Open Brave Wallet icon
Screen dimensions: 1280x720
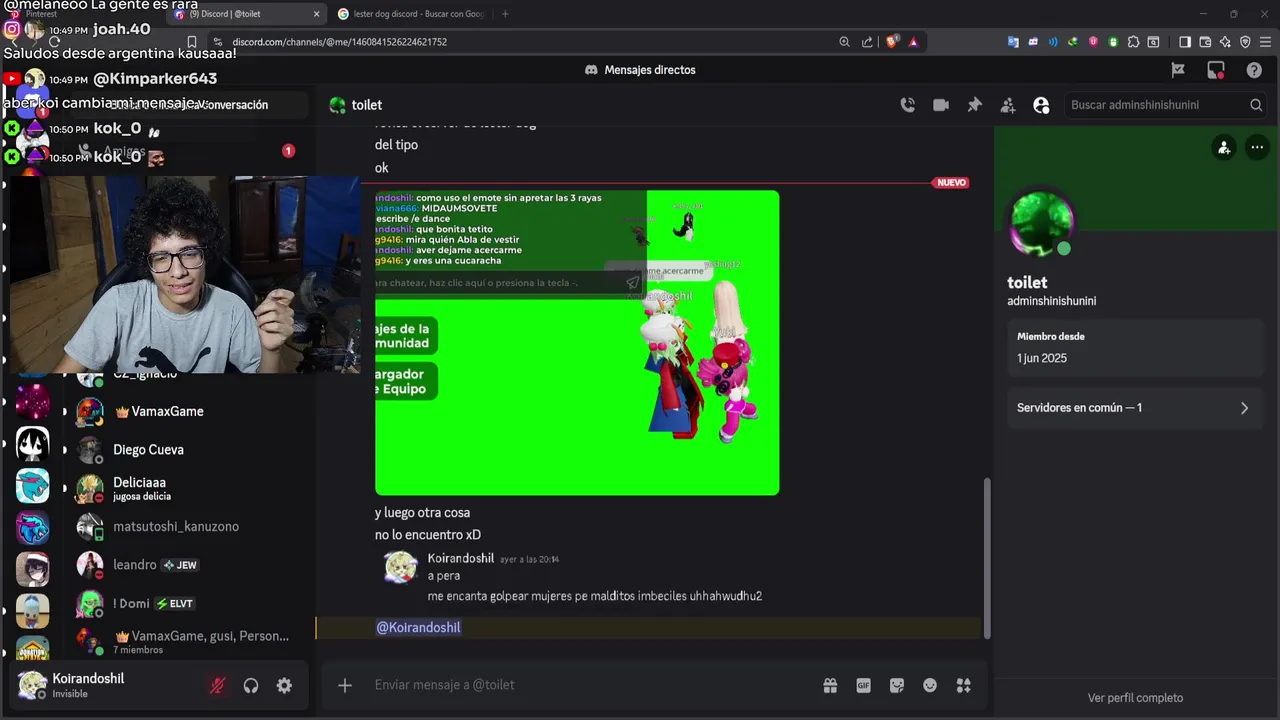(x=1205, y=42)
